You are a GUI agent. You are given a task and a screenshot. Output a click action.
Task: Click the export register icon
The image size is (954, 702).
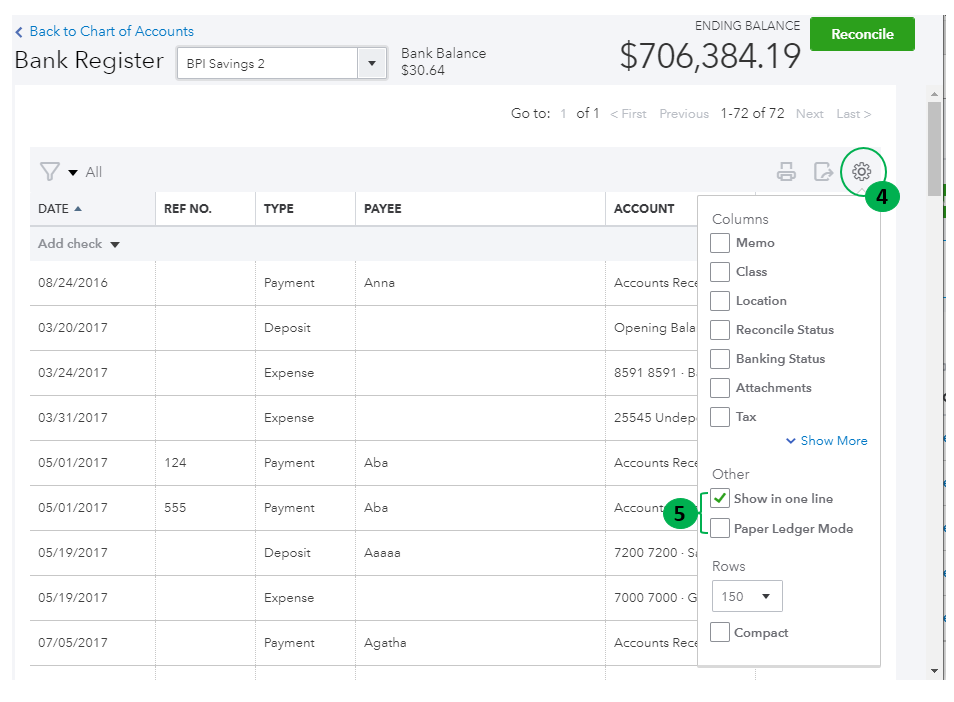823,172
